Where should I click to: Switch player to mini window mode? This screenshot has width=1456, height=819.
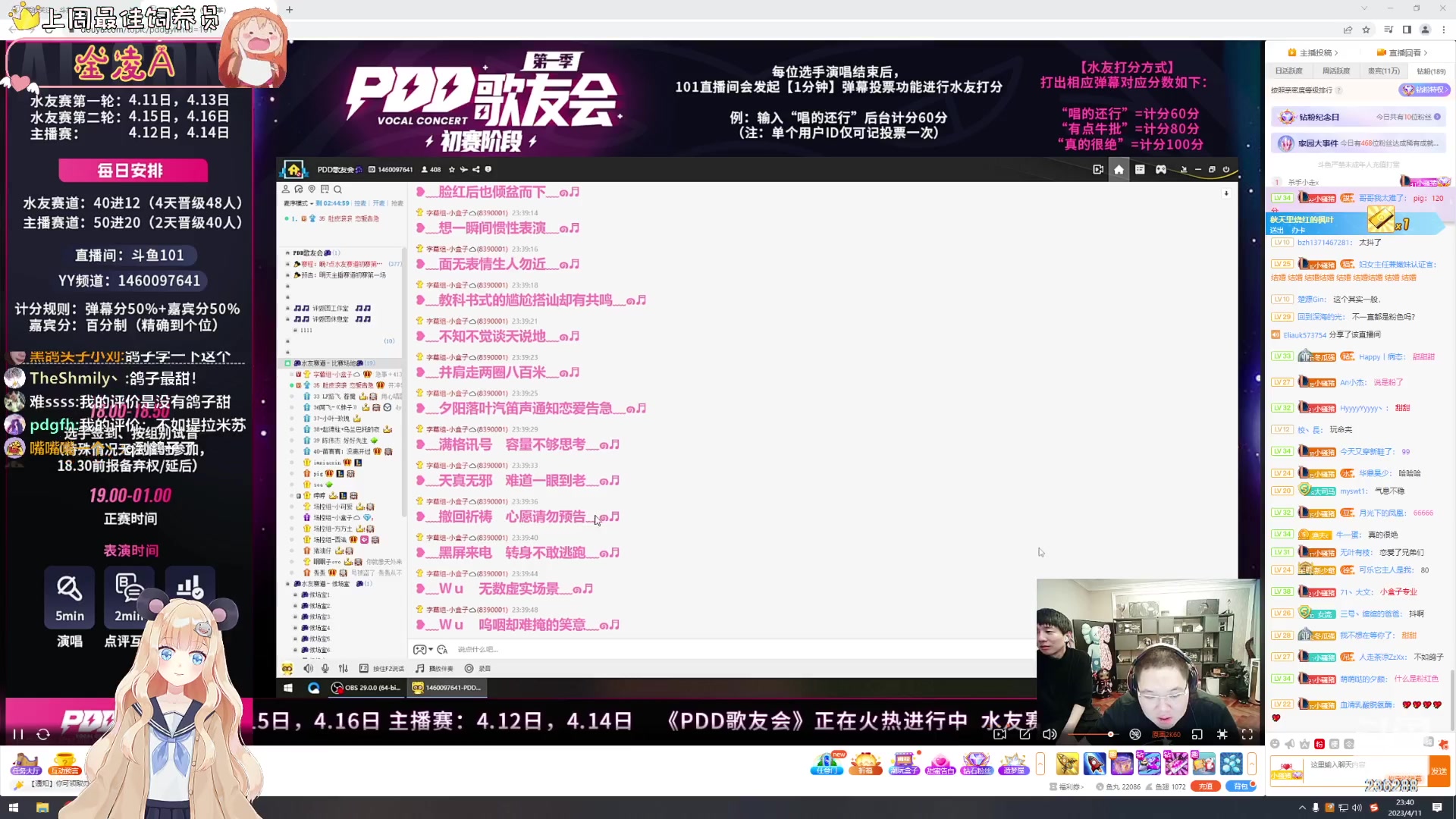point(1197,734)
